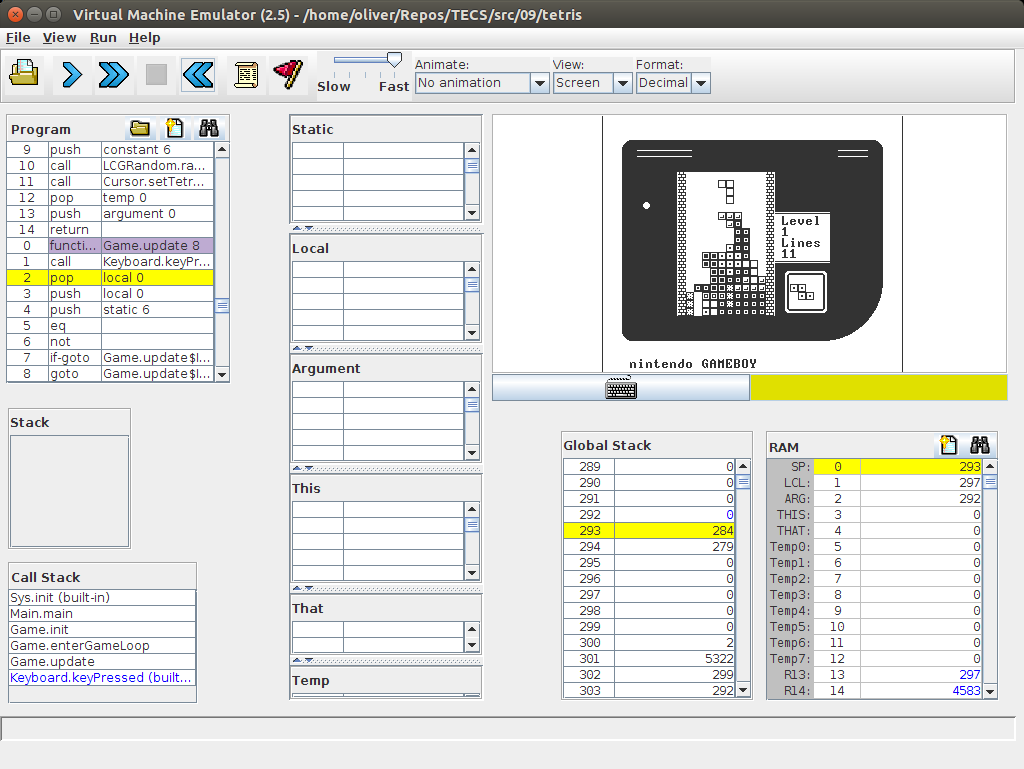
Task: Click RAM SP value 293
Action: pos(921,467)
